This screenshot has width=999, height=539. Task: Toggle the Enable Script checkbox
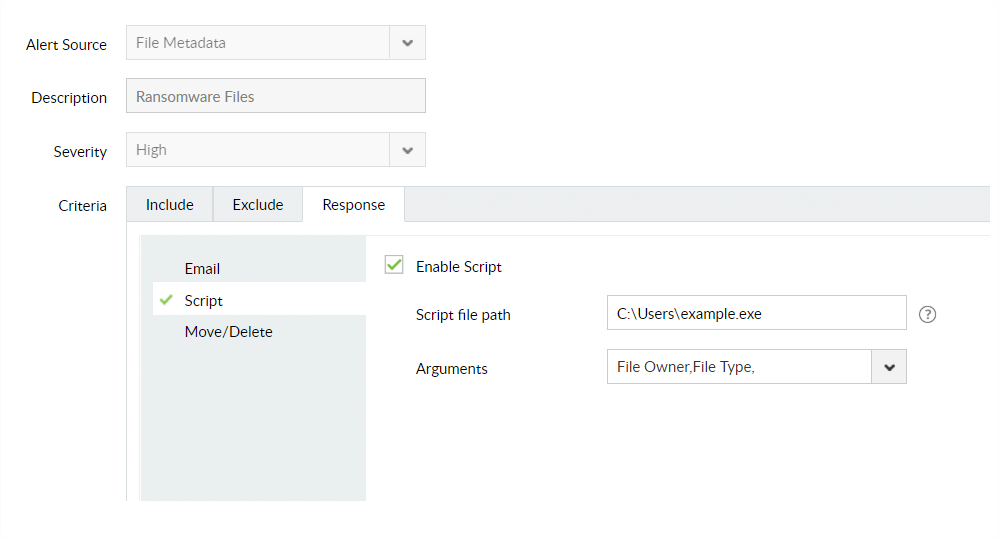[x=394, y=265]
